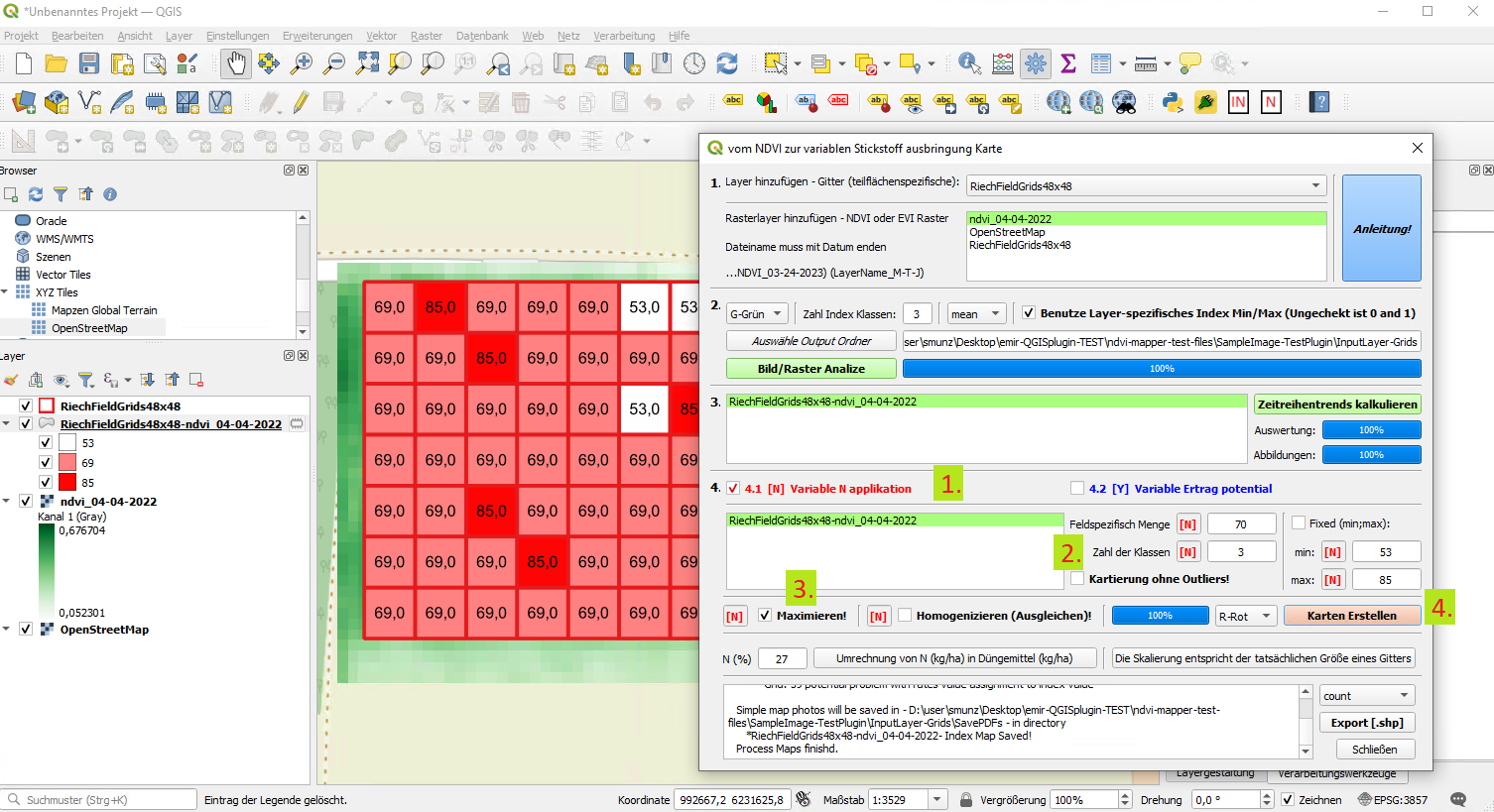
Task: Create a new project with the blank page icon
Action: (x=24, y=64)
